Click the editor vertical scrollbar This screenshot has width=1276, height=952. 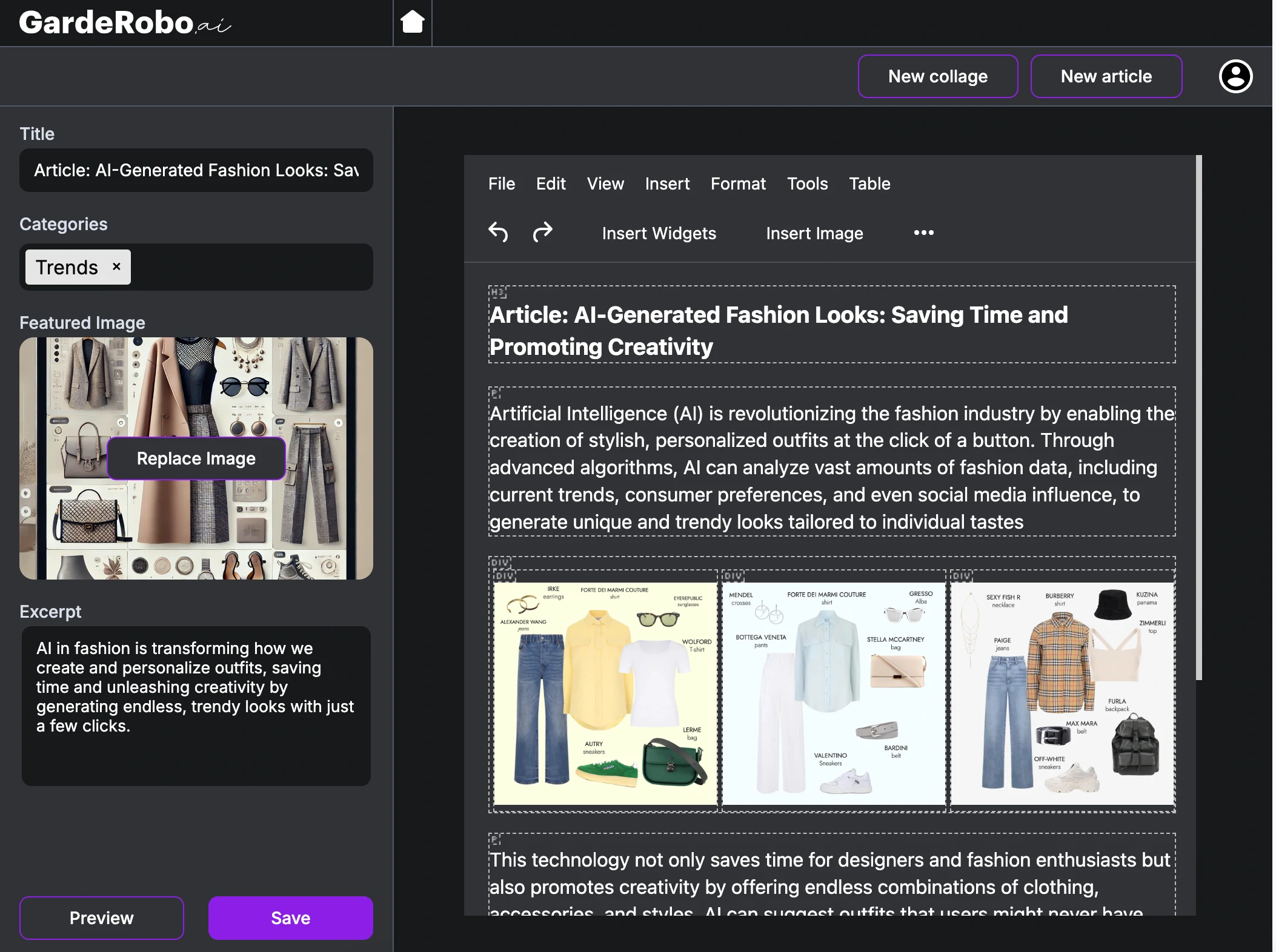click(1198, 418)
